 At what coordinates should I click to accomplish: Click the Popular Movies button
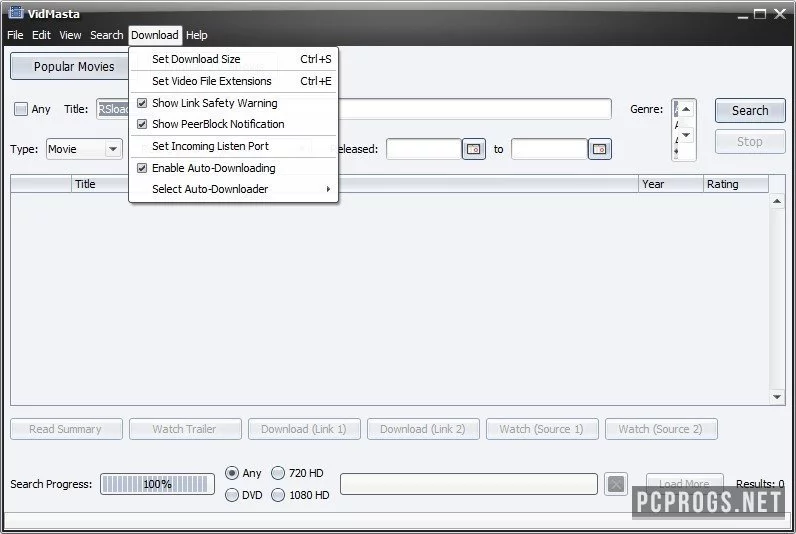tap(70, 66)
